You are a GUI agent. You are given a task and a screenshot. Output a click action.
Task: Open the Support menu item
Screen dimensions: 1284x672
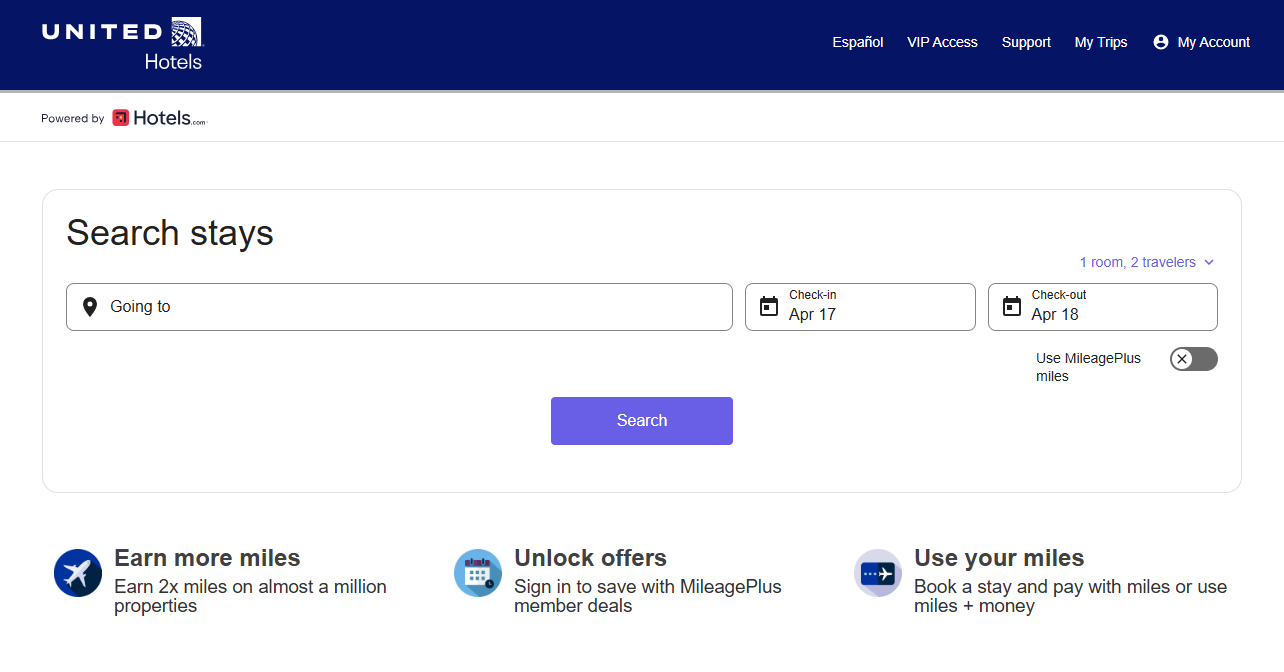tap(1026, 42)
